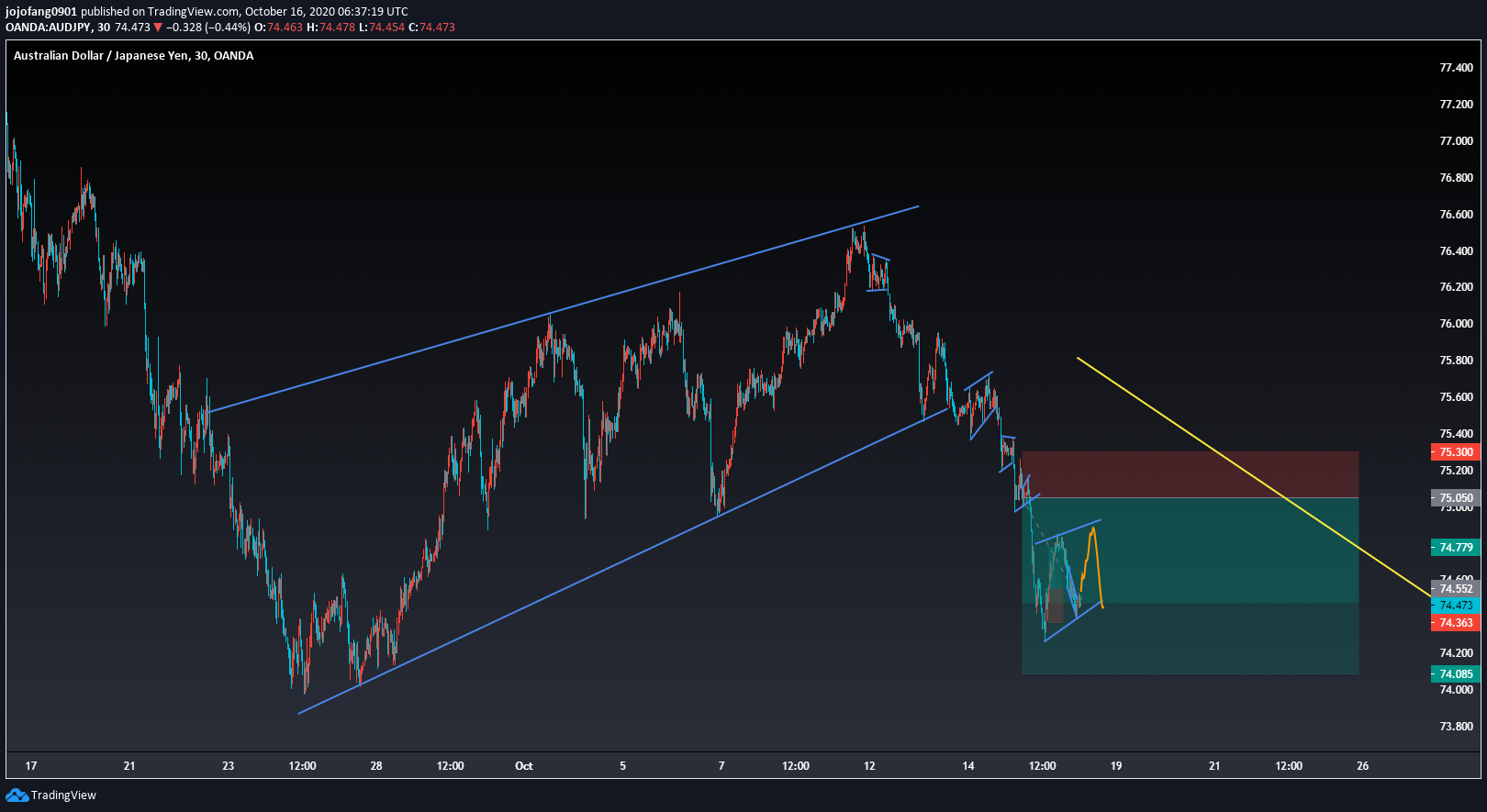Click the 76.000 price axis value
Image resolution: width=1487 pixels, height=812 pixels.
pyautogui.click(x=1456, y=324)
